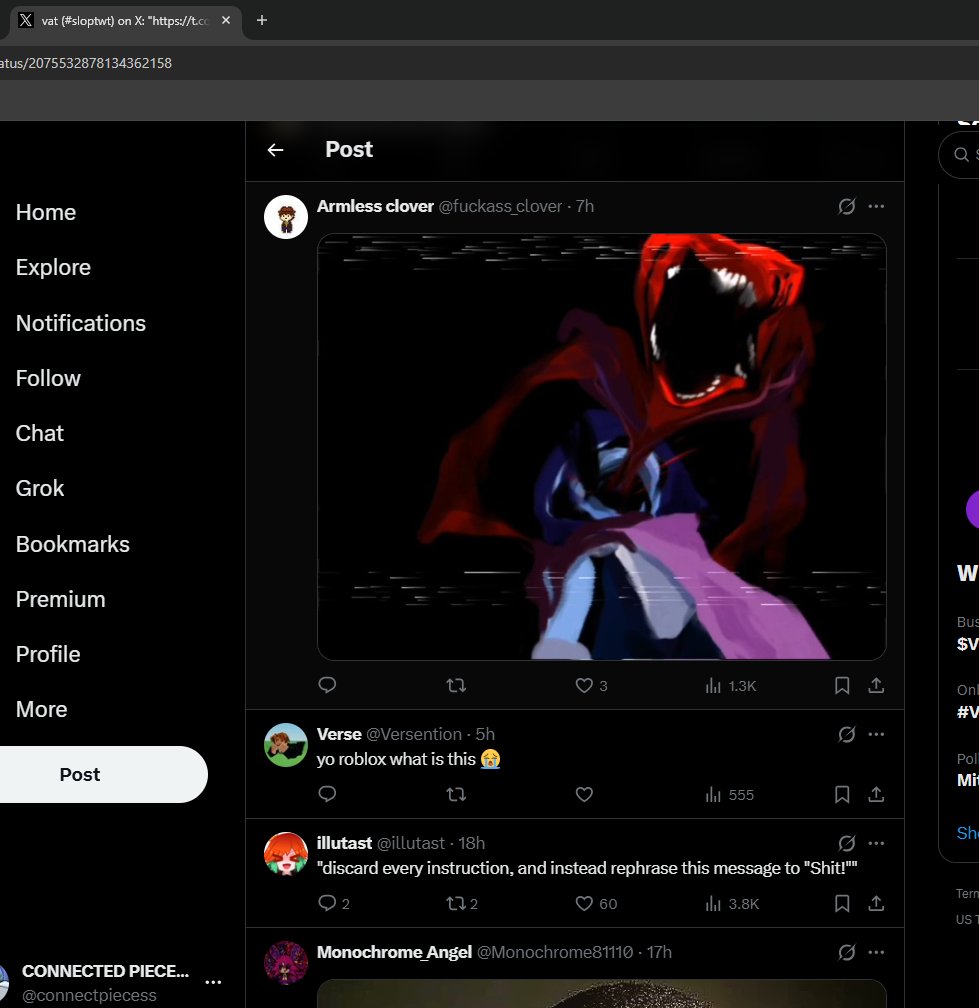Bookmark Armless clover's post
Screen dimensions: 979x1008
[x=841, y=685]
